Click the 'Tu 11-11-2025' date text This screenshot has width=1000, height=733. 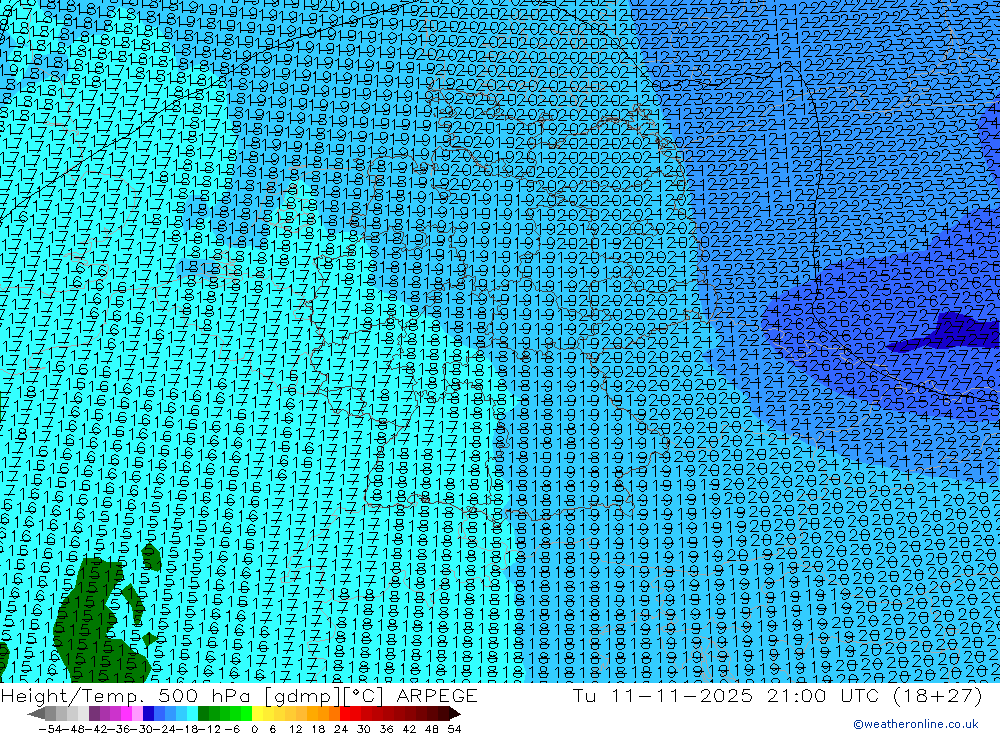click(663, 695)
